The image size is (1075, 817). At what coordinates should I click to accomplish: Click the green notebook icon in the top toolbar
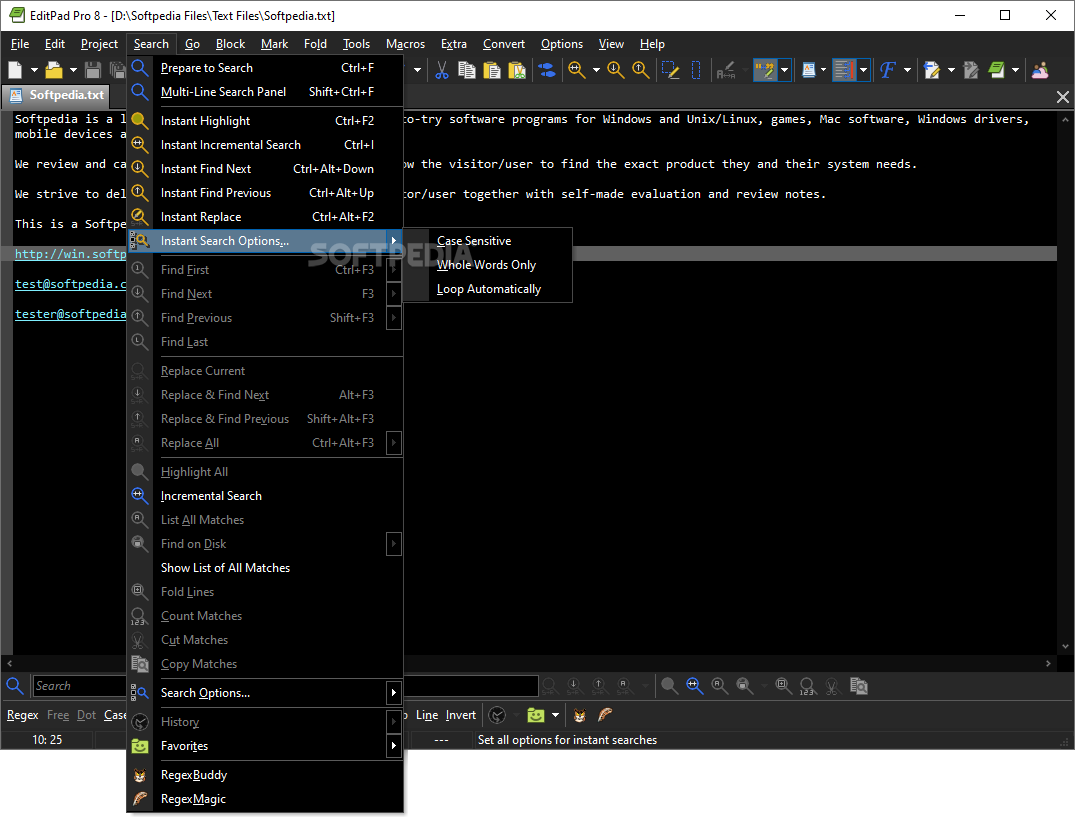click(996, 70)
